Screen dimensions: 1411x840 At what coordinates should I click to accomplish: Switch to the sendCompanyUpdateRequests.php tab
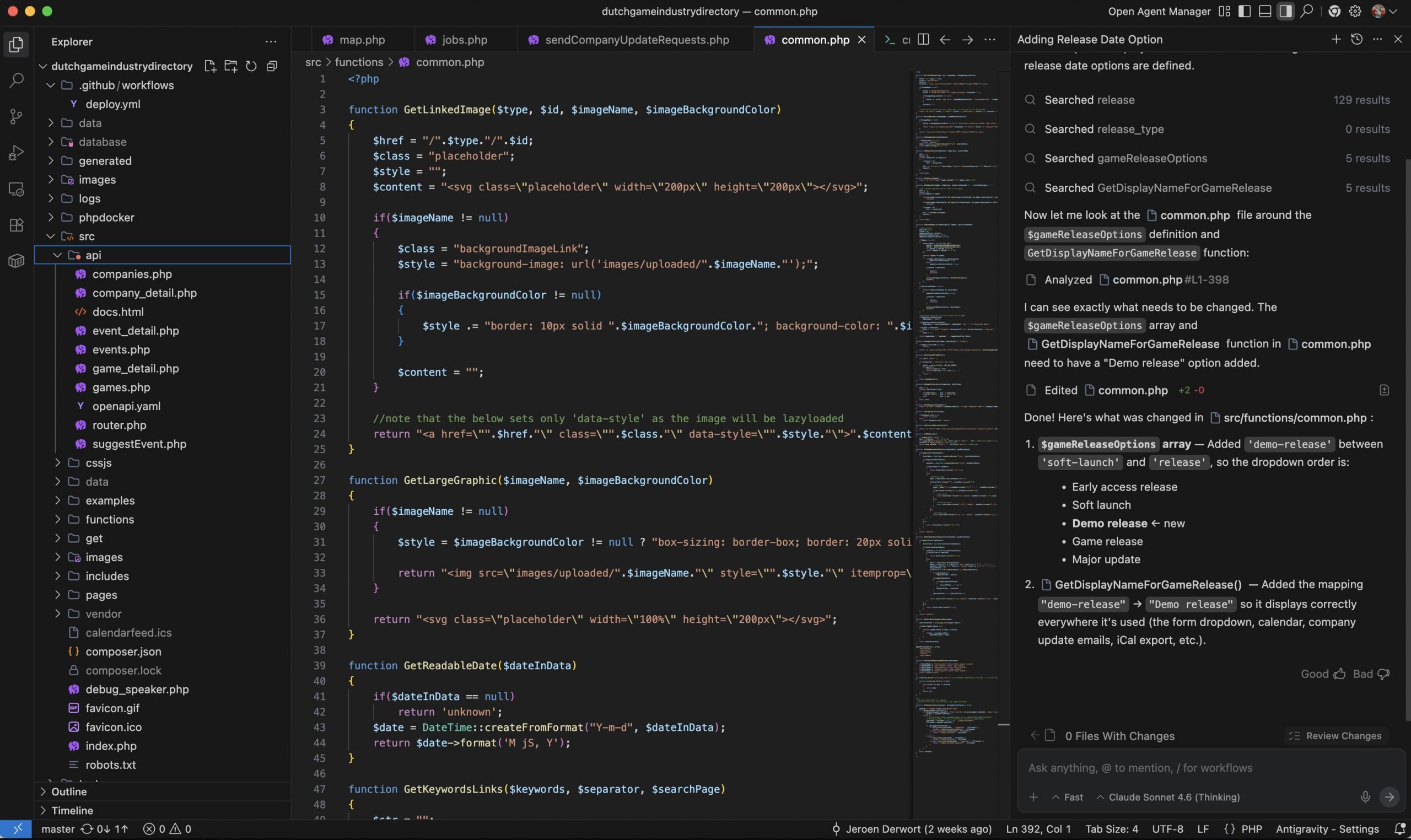(x=636, y=40)
